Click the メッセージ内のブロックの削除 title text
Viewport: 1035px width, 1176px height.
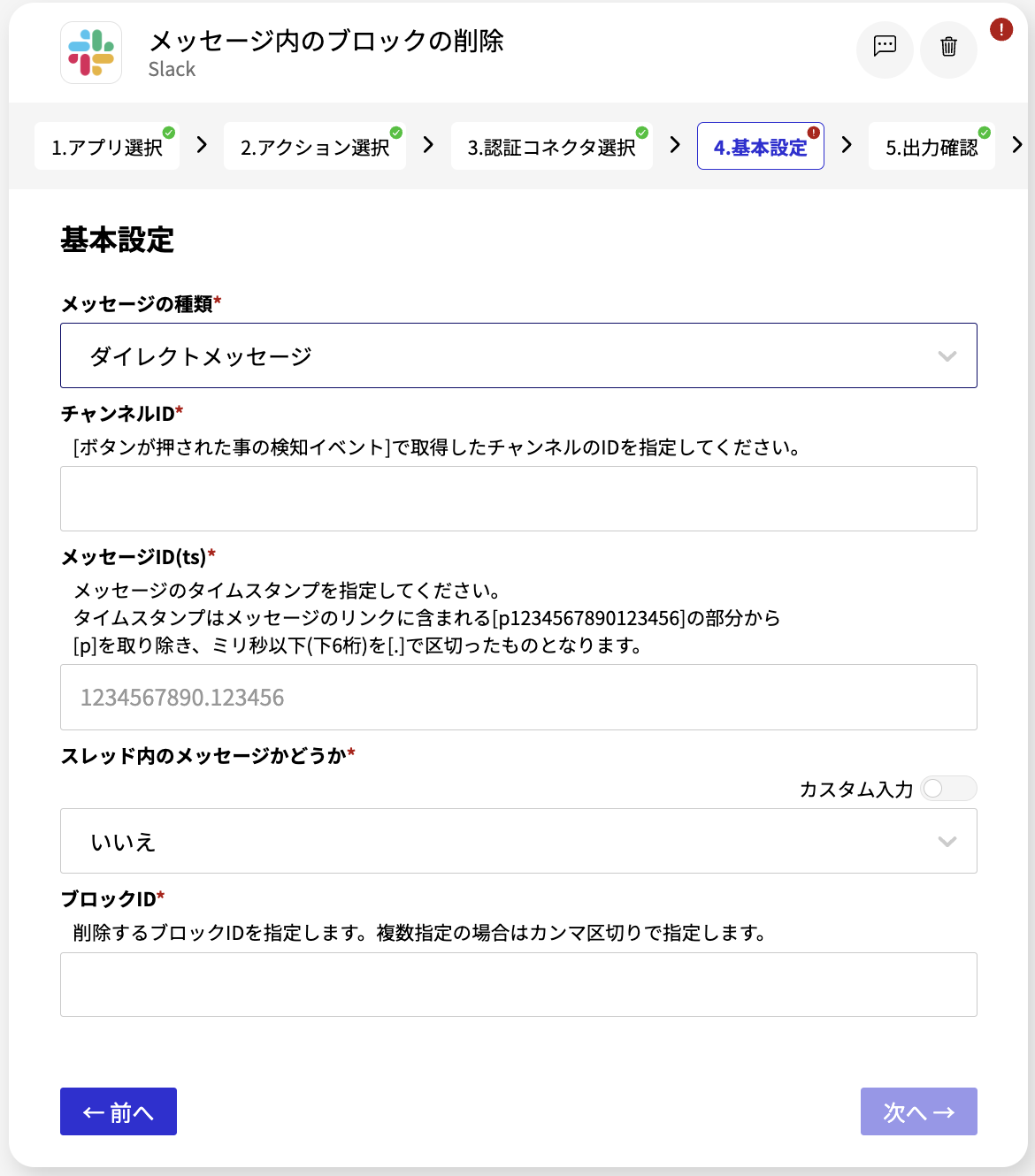(326, 41)
